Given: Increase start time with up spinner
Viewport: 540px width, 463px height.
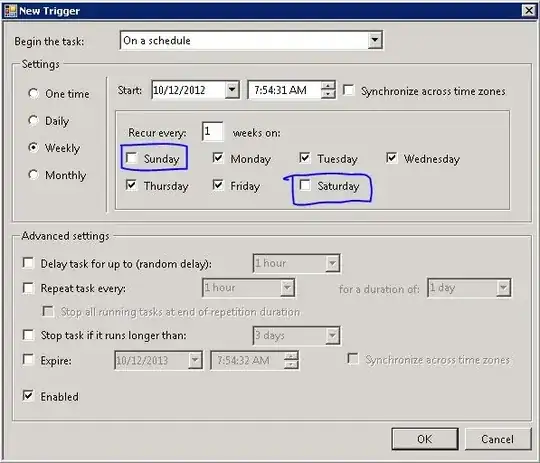Looking at the screenshot, I should point(329,86).
